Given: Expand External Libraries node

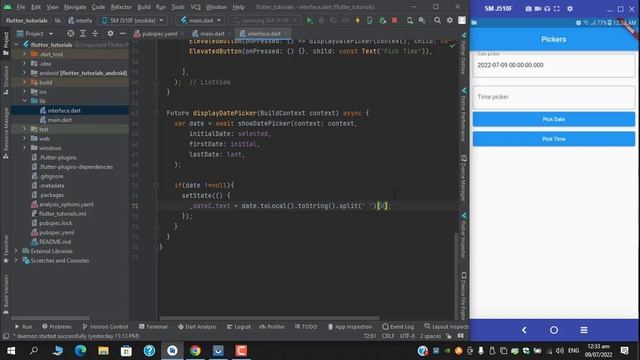Looking at the screenshot, I should (16, 251).
